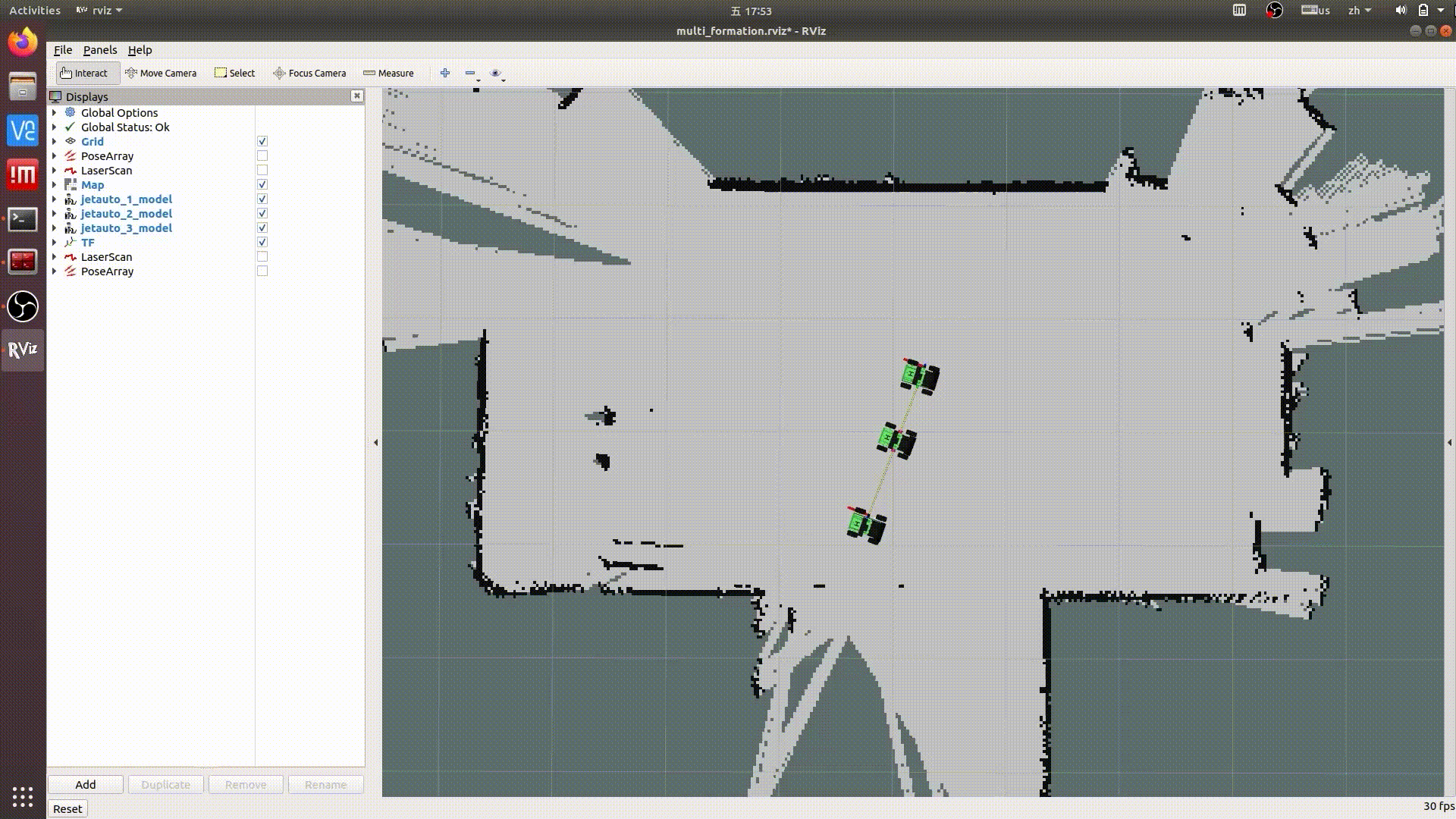Click the plus add-tool icon
Screen dimensions: 1456x819
[445, 73]
